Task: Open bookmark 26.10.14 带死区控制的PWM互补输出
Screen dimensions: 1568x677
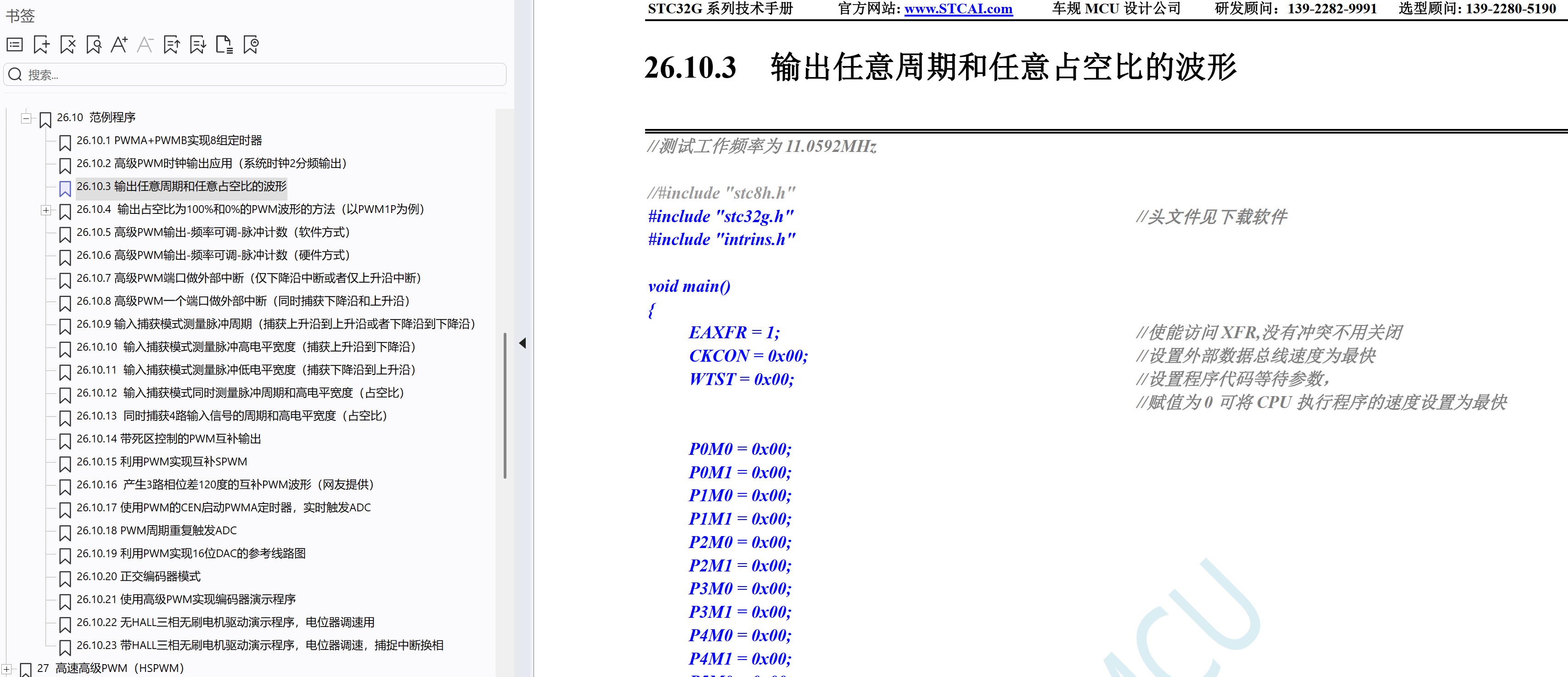Action: tap(169, 439)
